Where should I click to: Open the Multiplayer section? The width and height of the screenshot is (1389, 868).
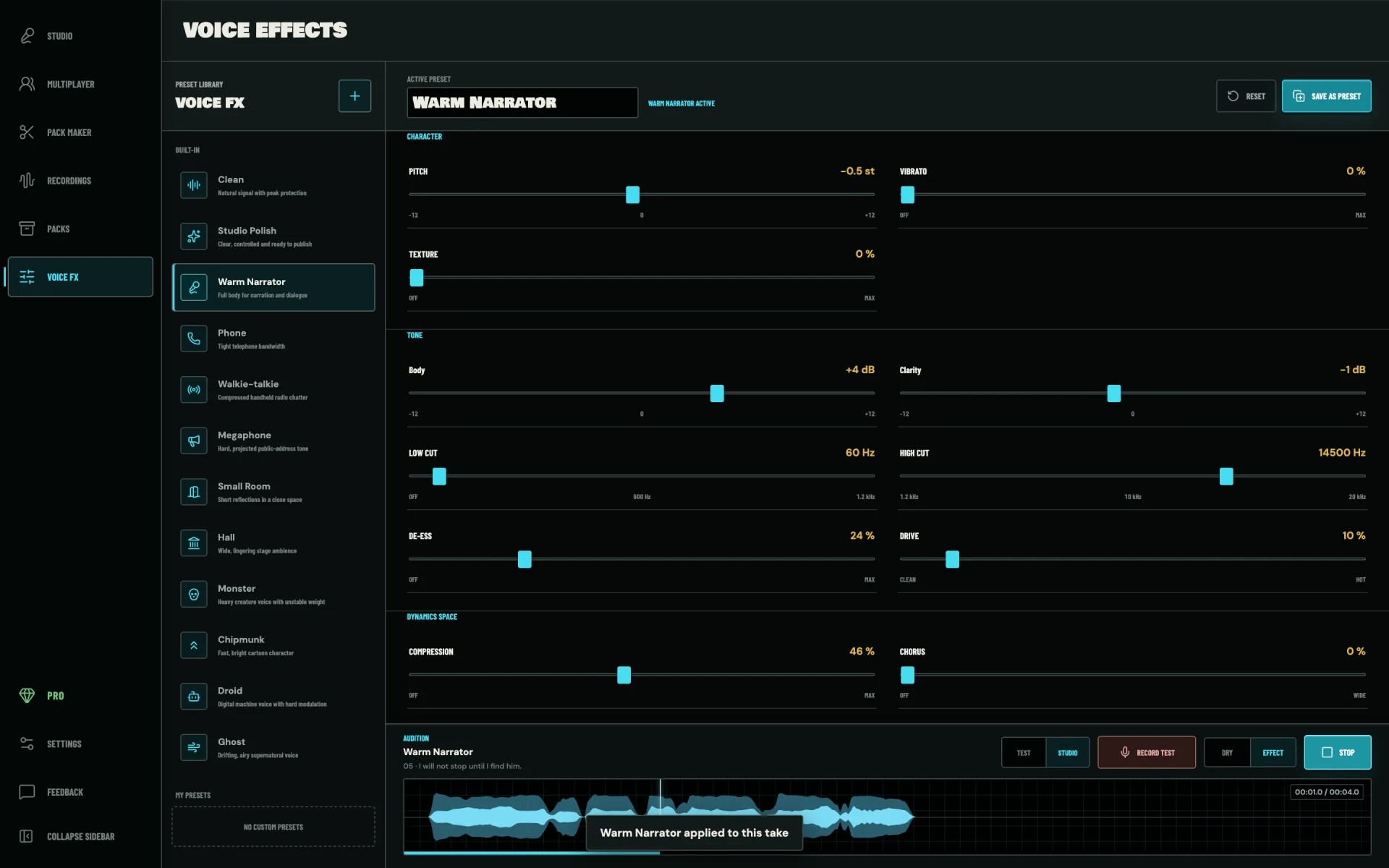click(80, 84)
